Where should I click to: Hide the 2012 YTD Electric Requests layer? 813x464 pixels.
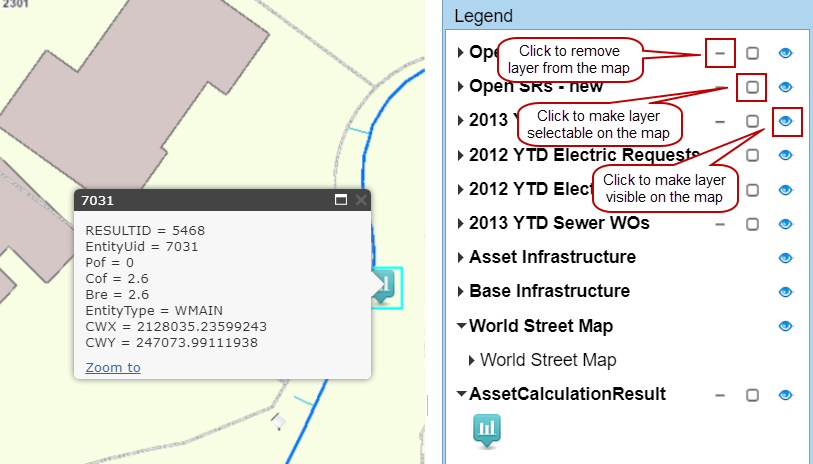786,156
